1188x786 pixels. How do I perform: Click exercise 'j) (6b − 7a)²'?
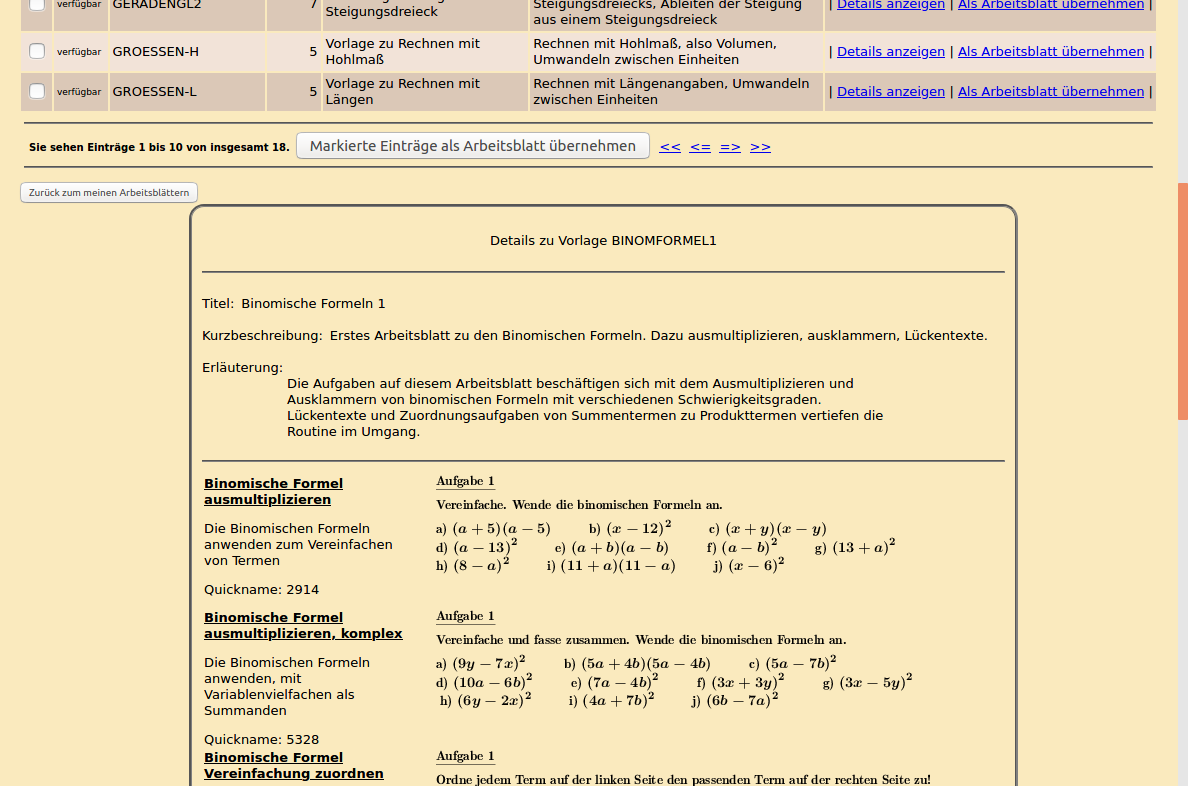pos(735,700)
